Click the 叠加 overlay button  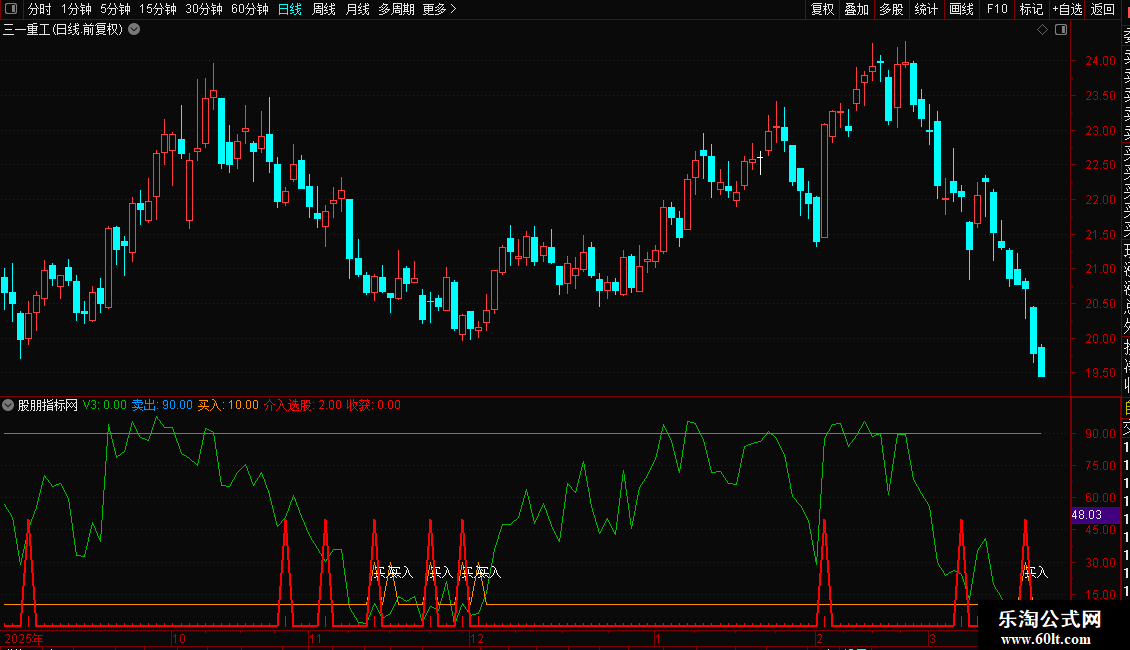point(857,9)
